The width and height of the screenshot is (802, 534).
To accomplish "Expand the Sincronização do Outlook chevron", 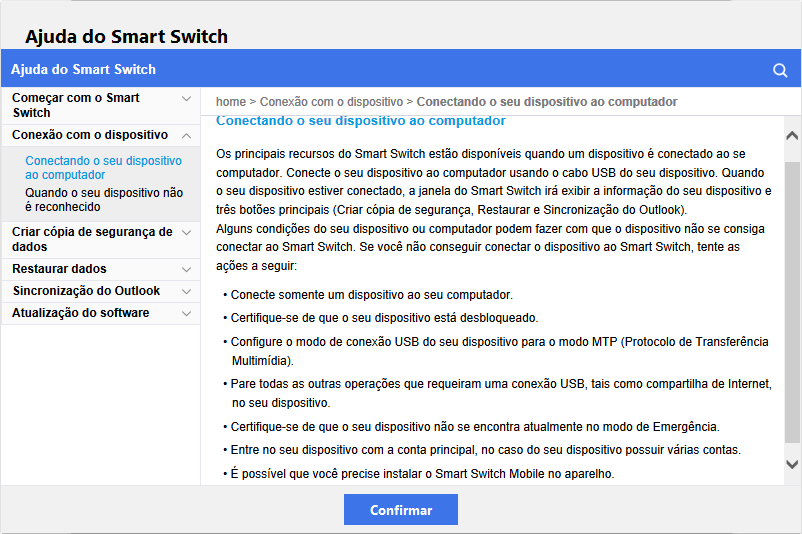I will pos(186,291).
